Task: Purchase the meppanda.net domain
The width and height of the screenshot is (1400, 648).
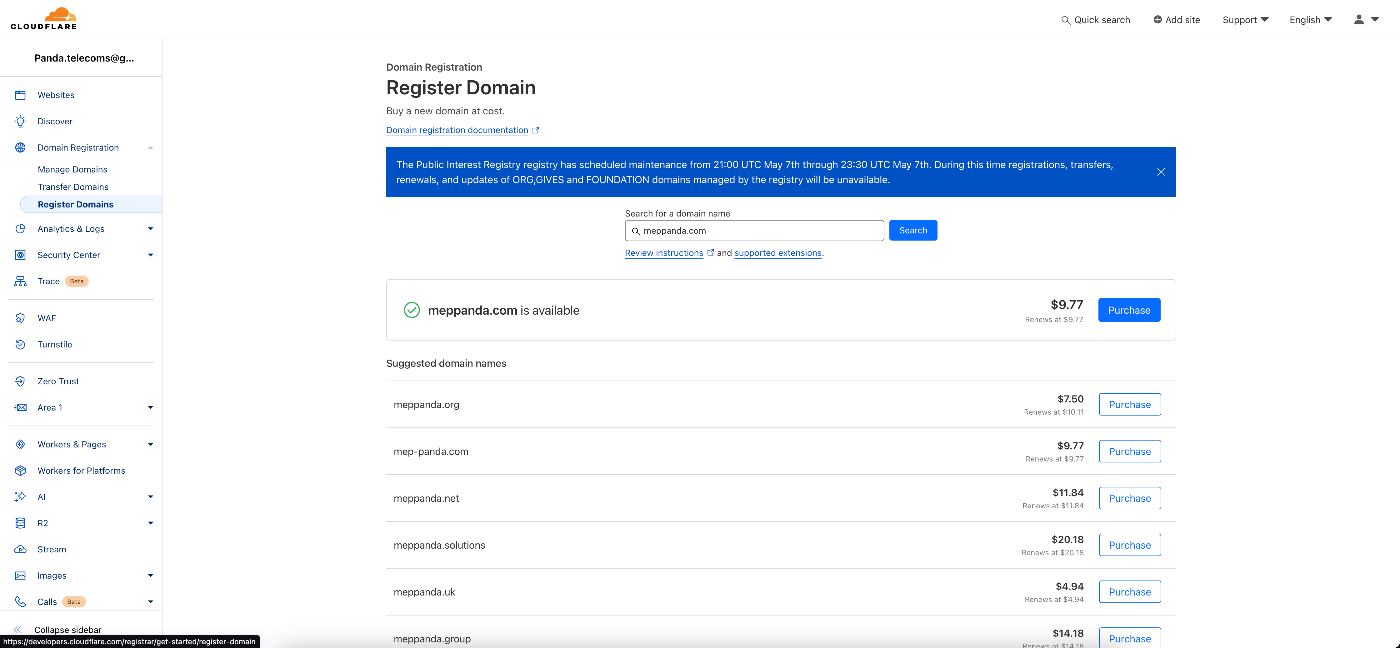Action: (1130, 498)
